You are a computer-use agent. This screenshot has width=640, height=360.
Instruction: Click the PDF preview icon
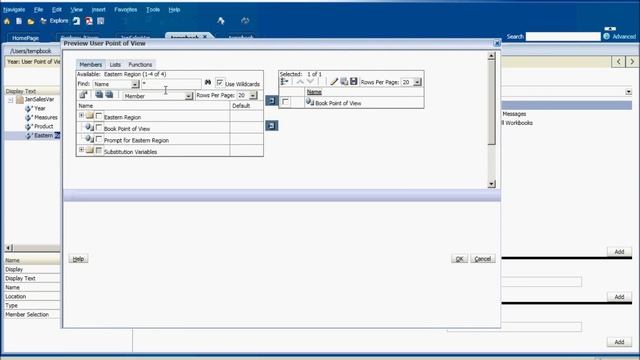(x=89, y=21)
